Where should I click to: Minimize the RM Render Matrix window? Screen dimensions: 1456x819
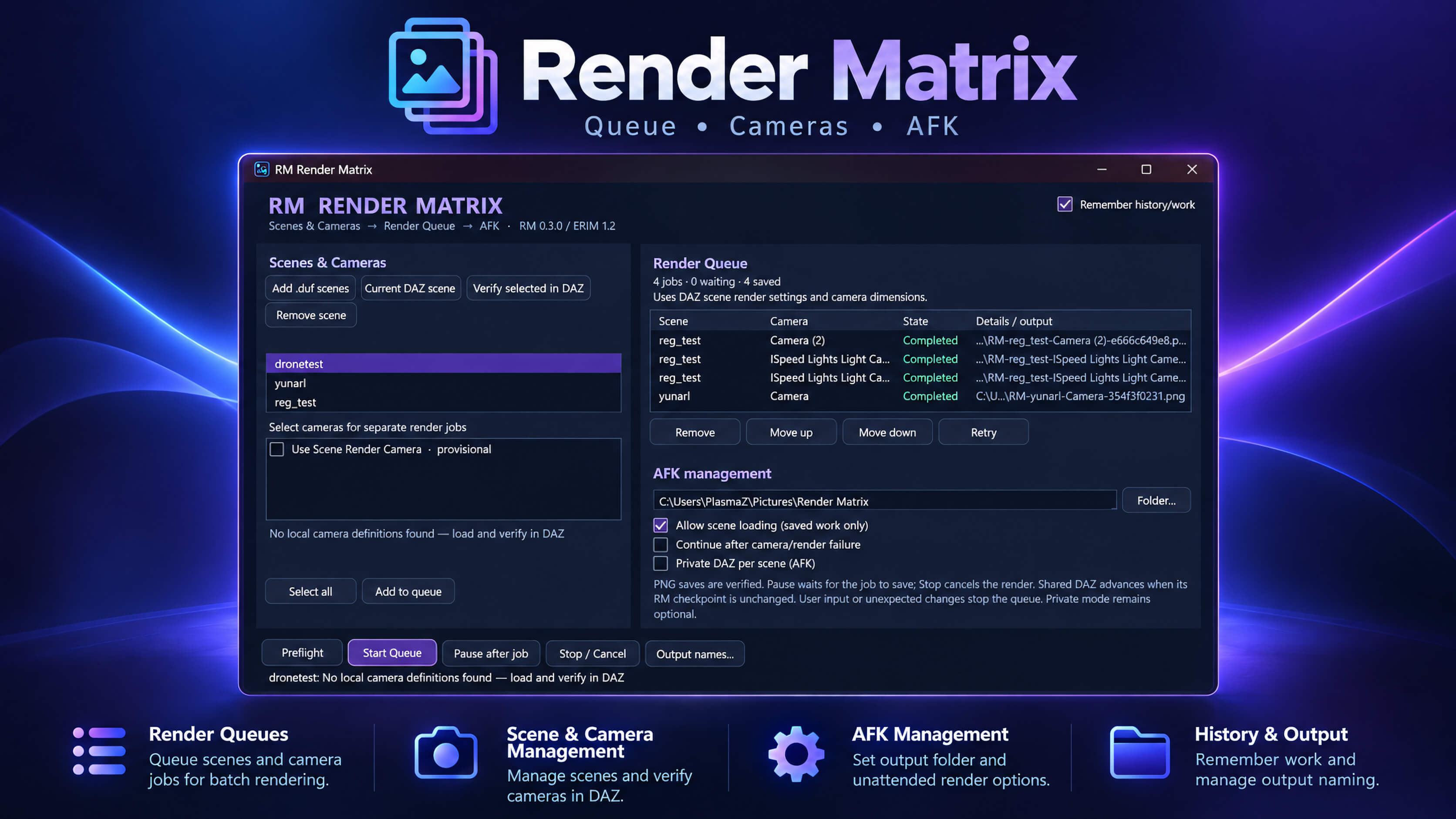point(1102,169)
